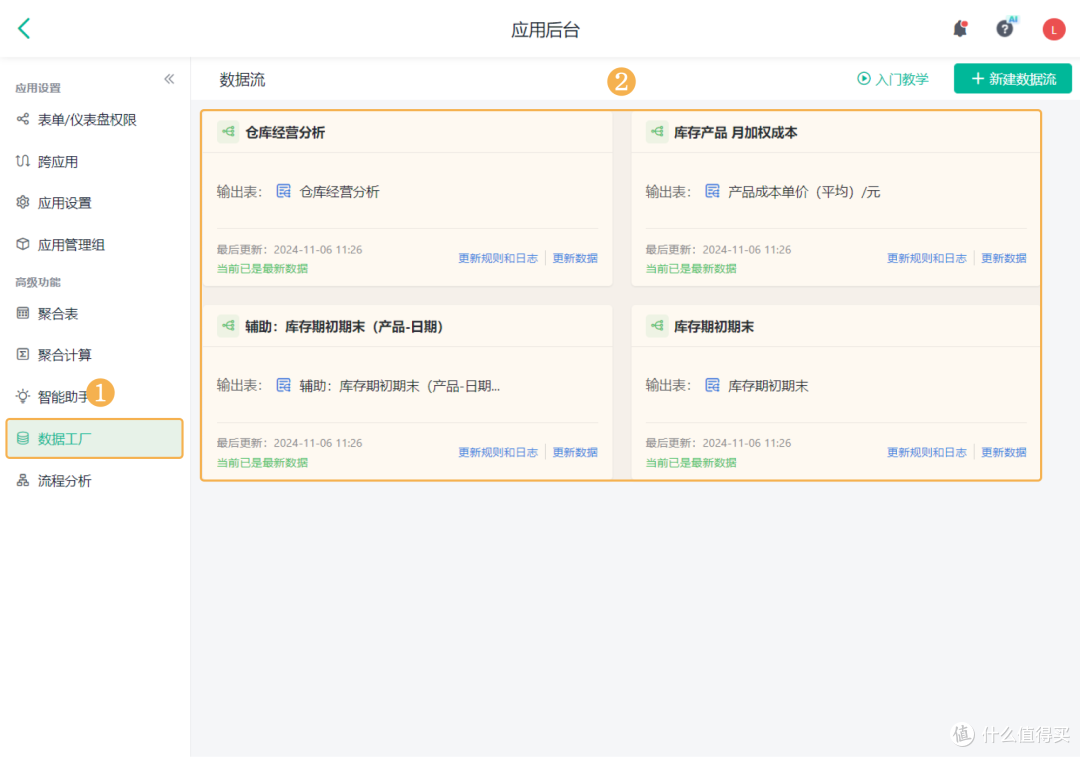Click the green dataflow icon on 仓库经营分析 card

(227, 130)
